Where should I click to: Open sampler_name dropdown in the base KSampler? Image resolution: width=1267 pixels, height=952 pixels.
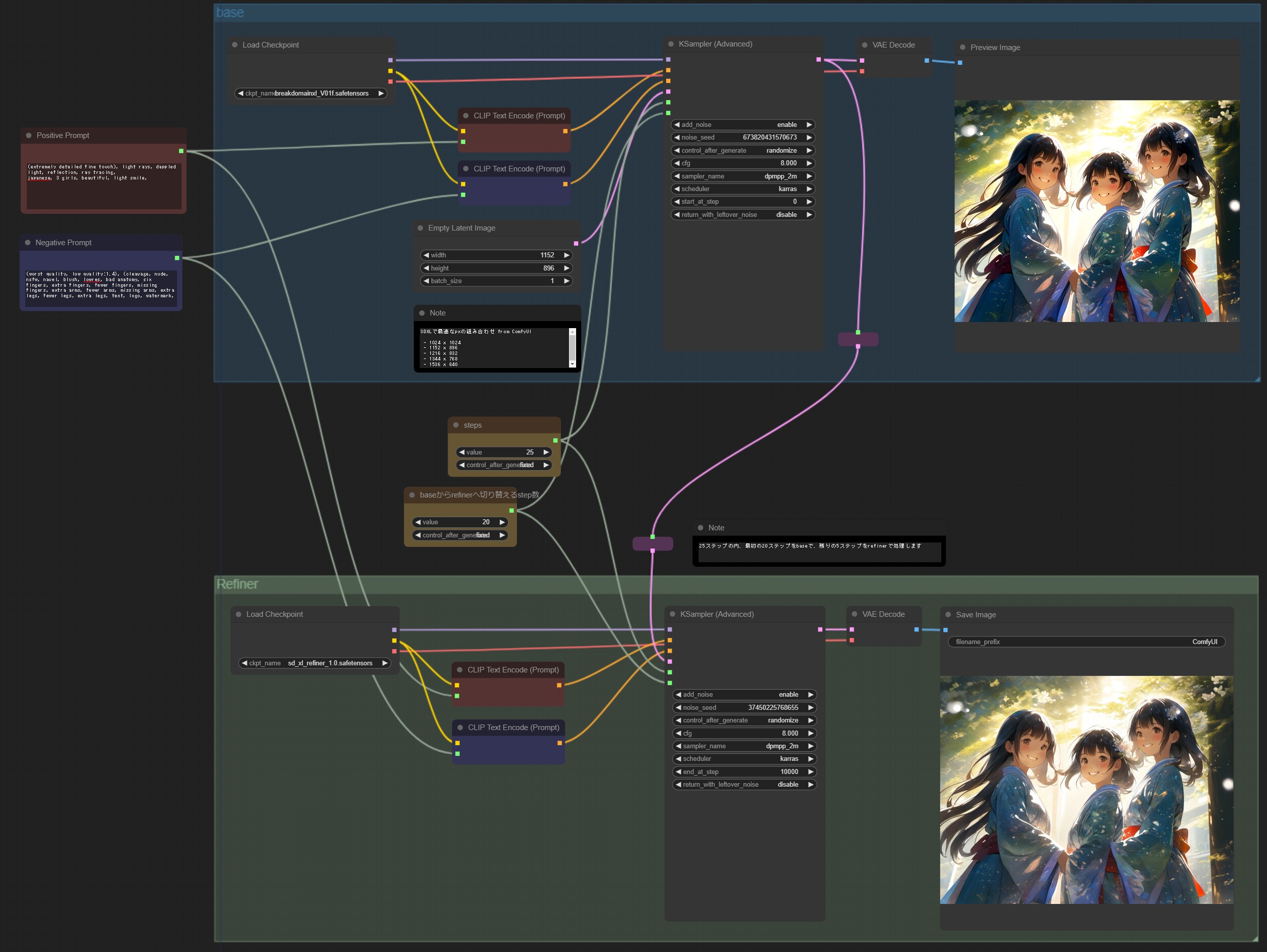pos(742,176)
